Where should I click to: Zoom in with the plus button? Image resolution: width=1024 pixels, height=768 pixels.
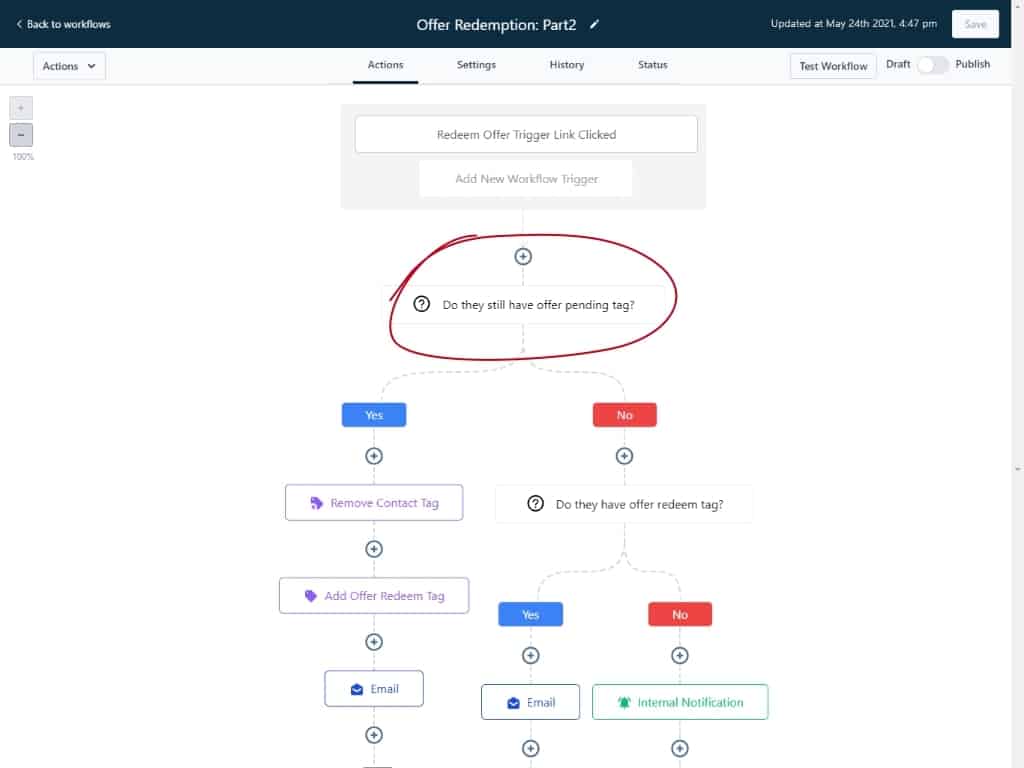(x=21, y=108)
